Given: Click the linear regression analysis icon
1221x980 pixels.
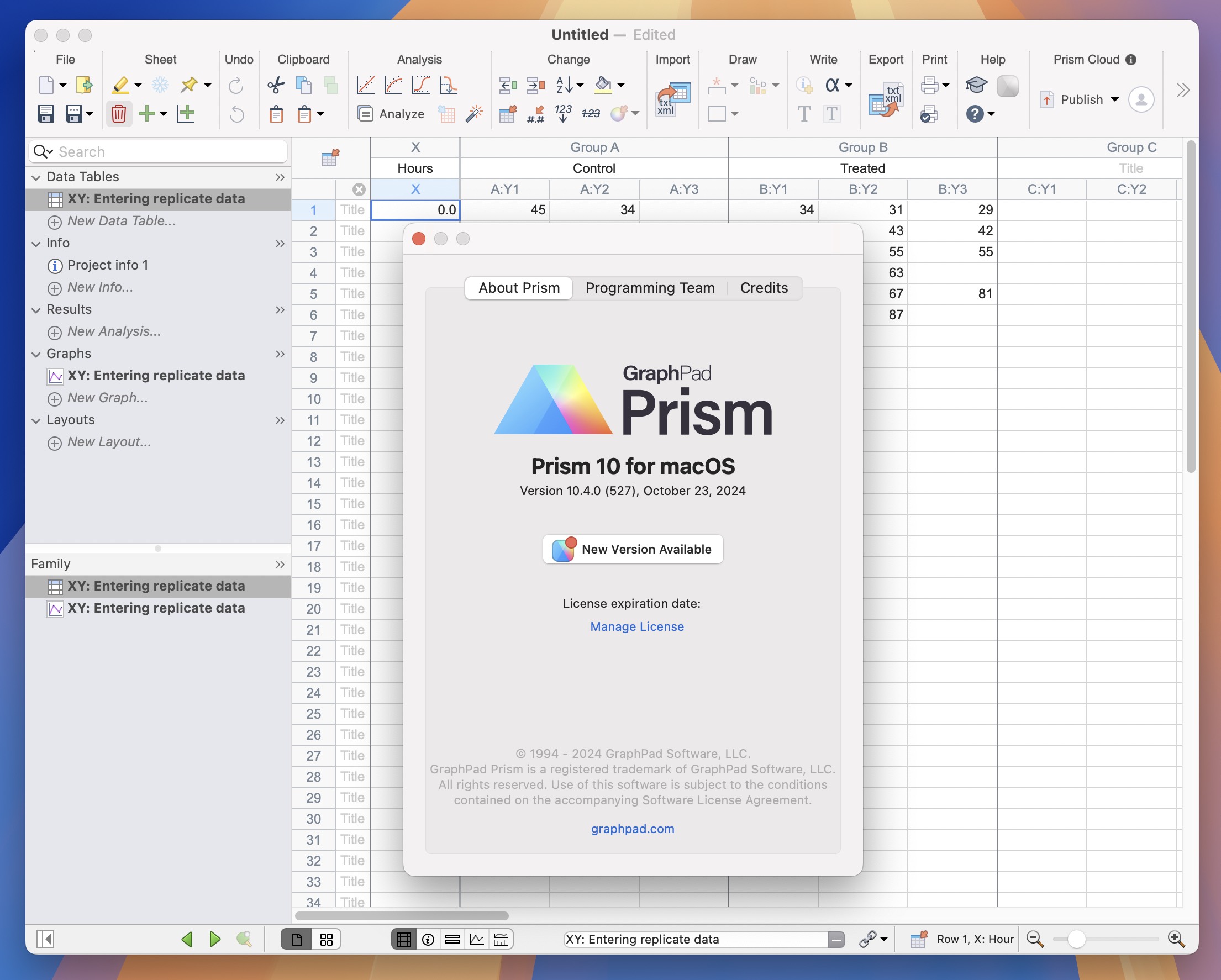Looking at the screenshot, I should 365,85.
